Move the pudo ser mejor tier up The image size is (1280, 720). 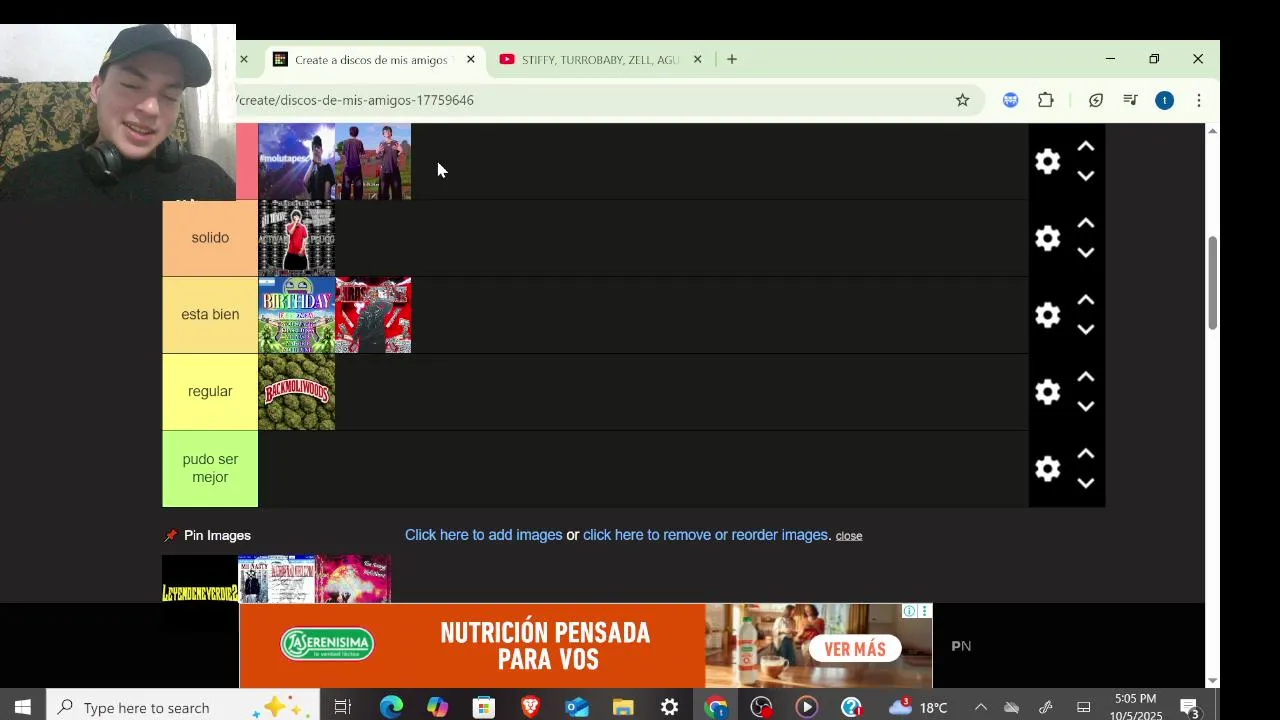coord(1085,455)
